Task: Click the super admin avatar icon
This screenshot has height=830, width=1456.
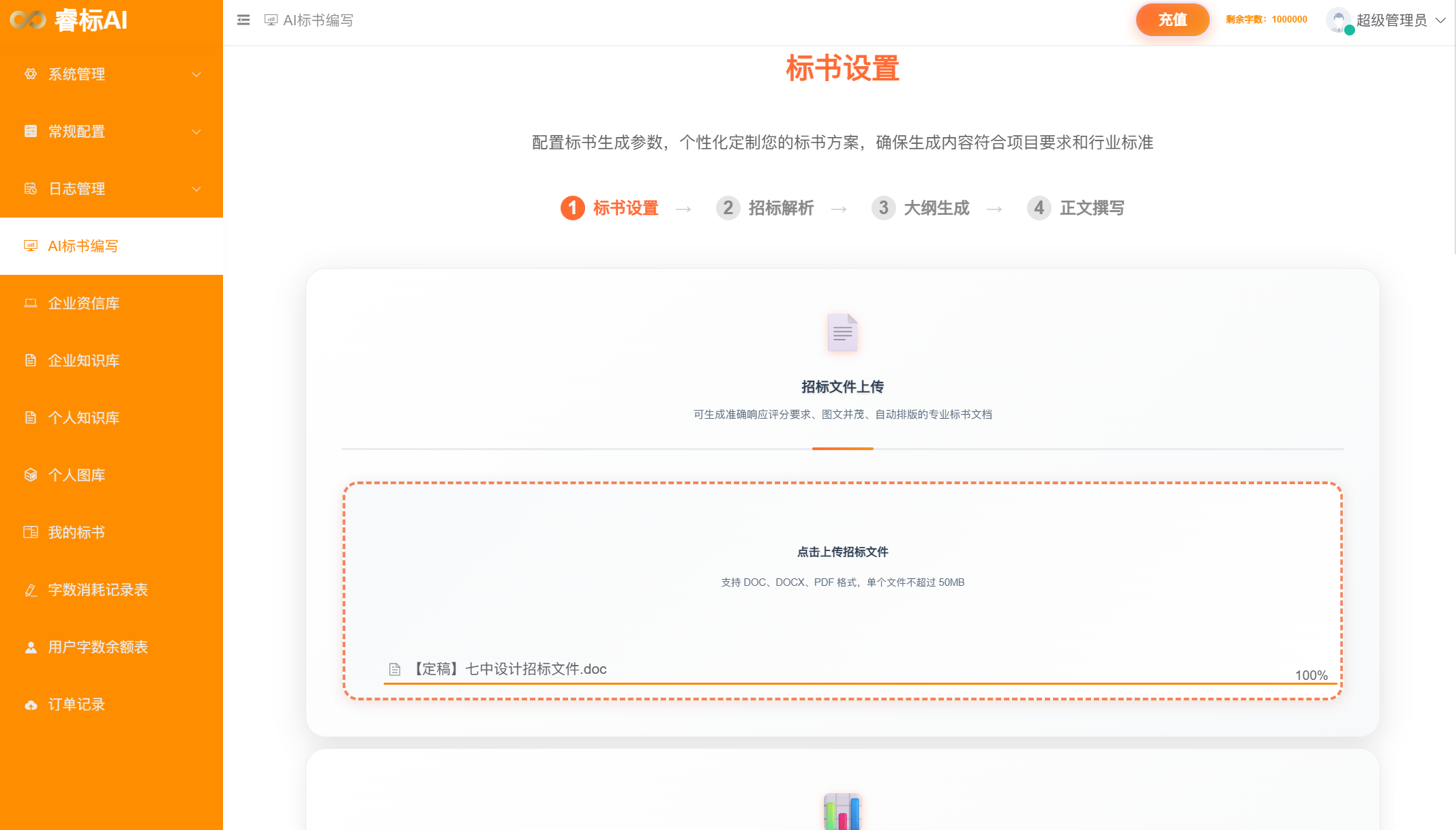Action: 1339,20
